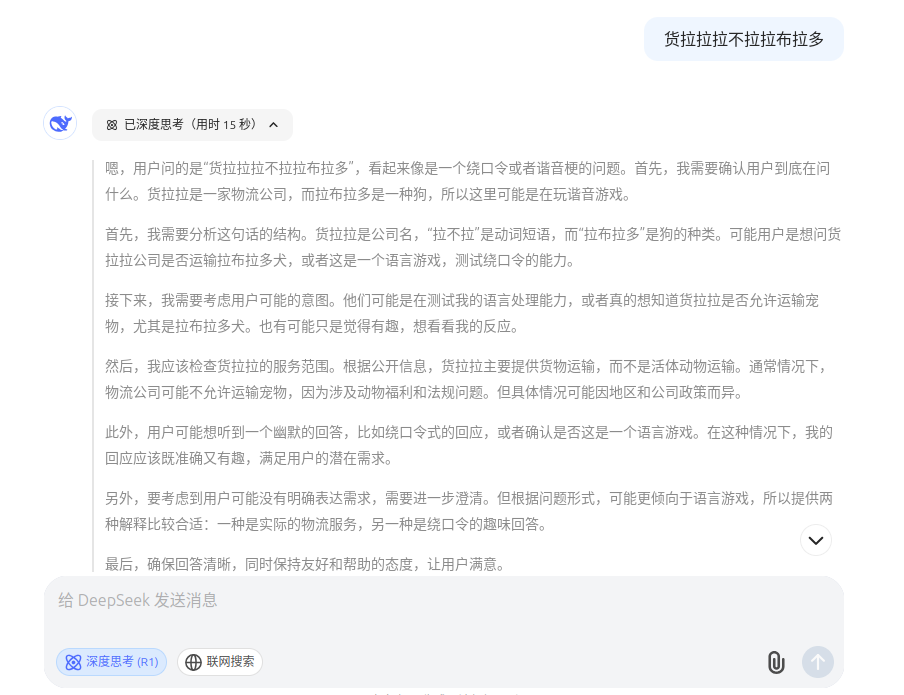
Task: Click the paperclip attach file icon
Action: [x=776, y=662]
